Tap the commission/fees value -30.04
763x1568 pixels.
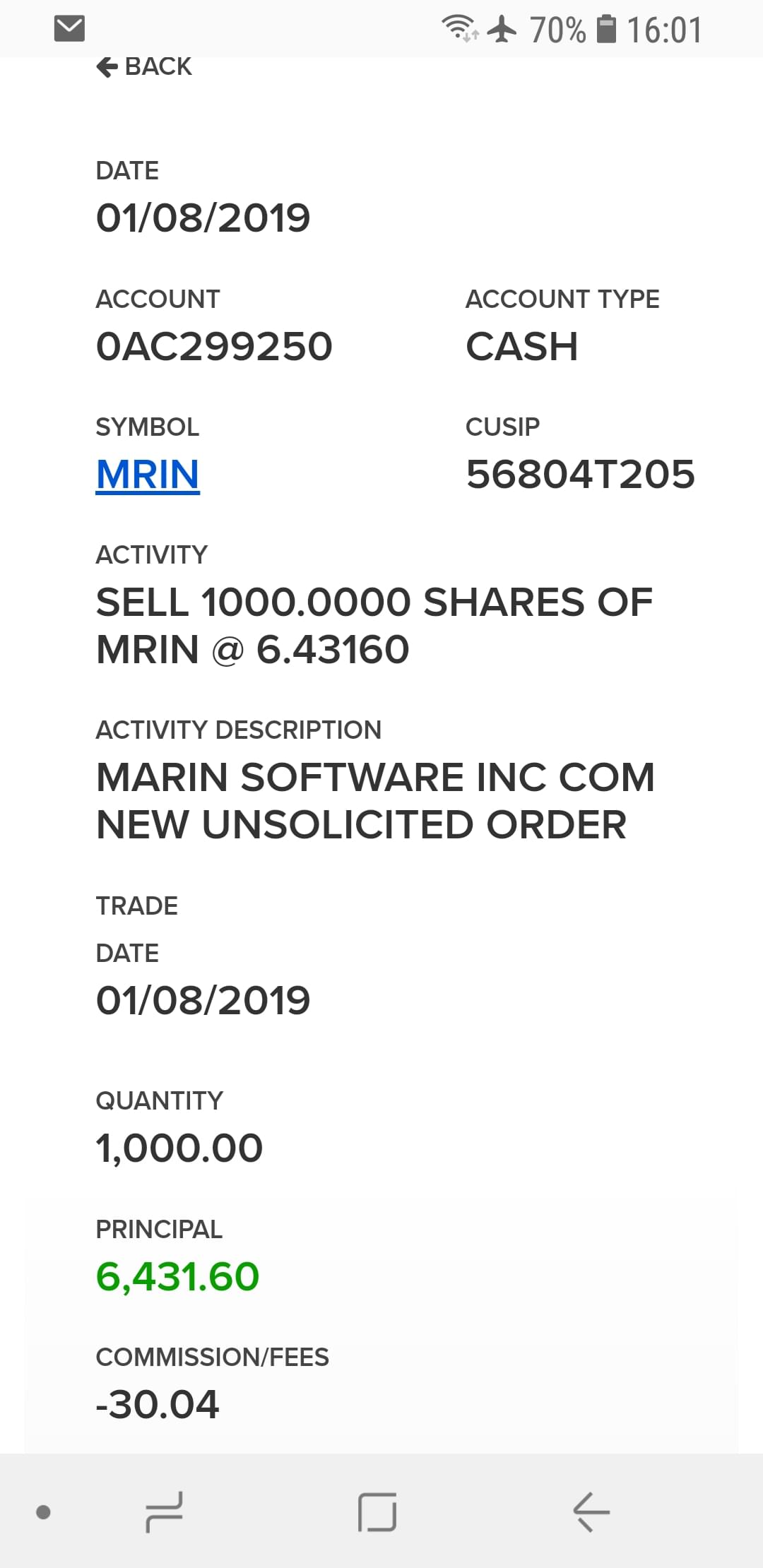click(x=158, y=1404)
